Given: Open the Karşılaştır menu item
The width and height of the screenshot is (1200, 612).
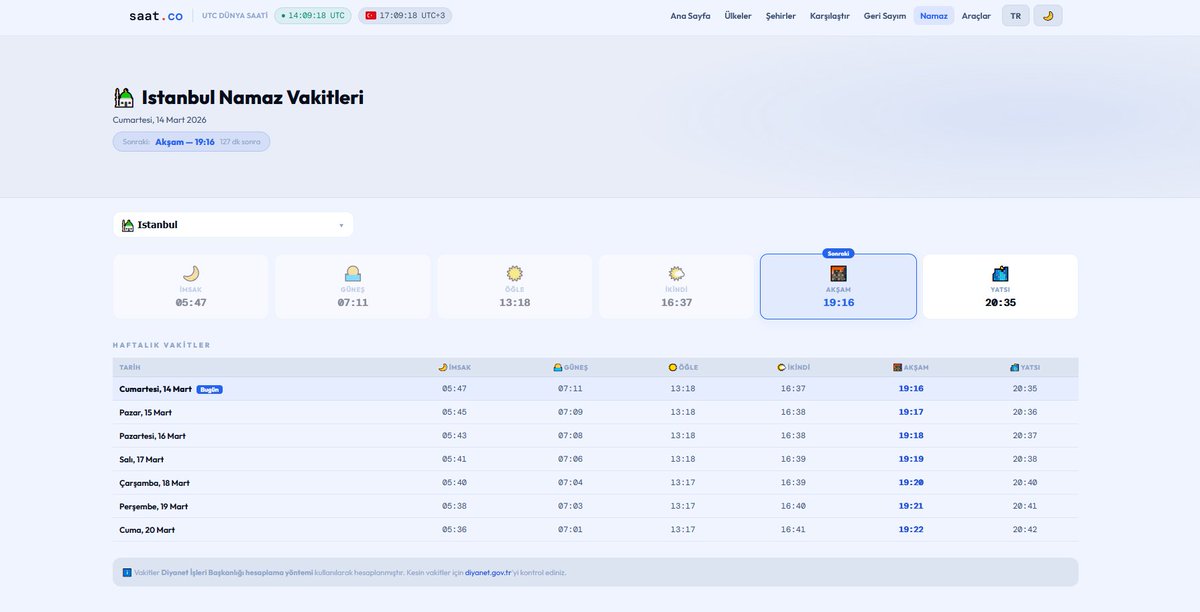Looking at the screenshot, I should point(830,16).
